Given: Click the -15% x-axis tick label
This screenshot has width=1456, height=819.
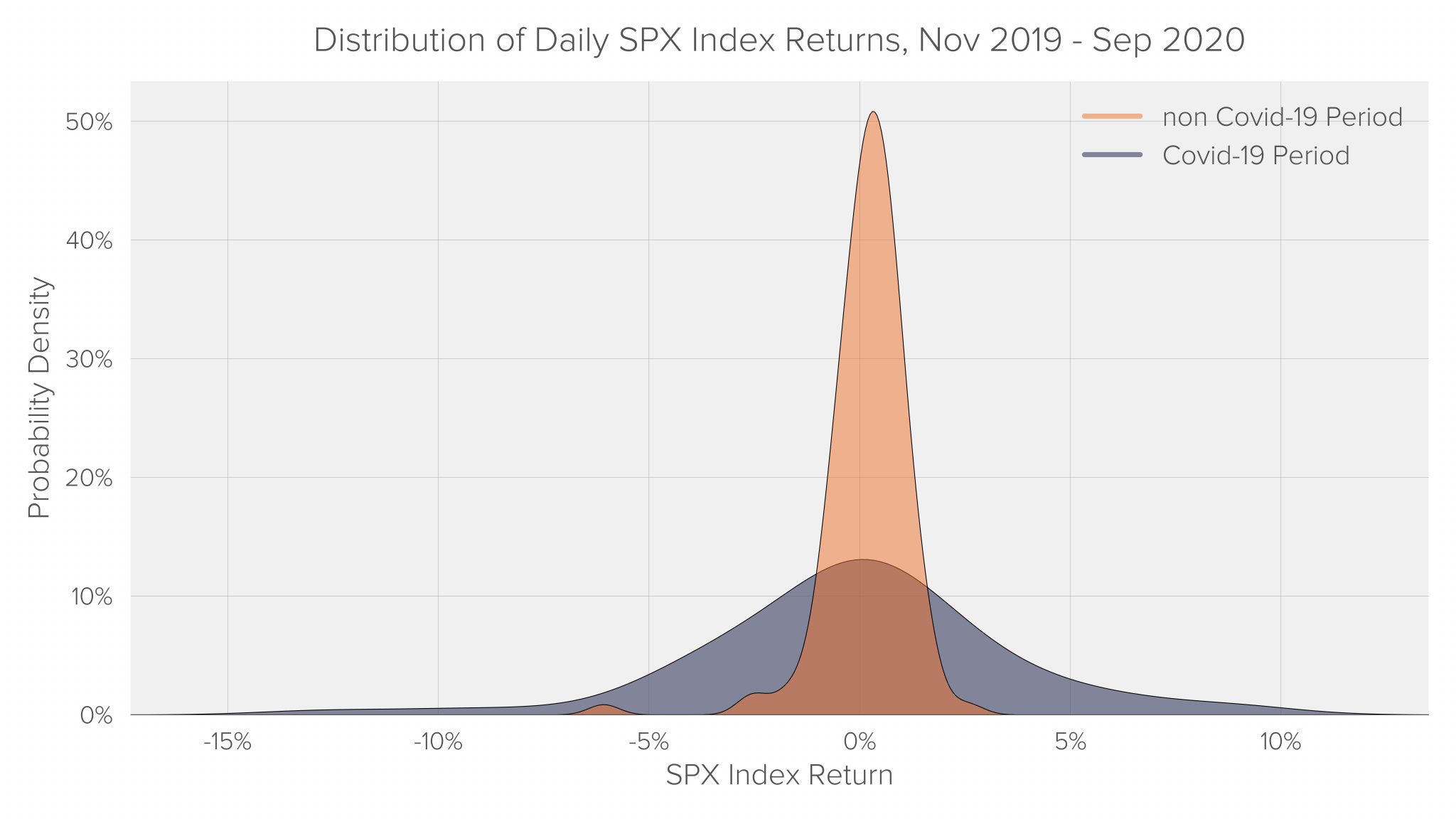Looking at the screenshot, I should pyautogui.click(x=227, y=743).
